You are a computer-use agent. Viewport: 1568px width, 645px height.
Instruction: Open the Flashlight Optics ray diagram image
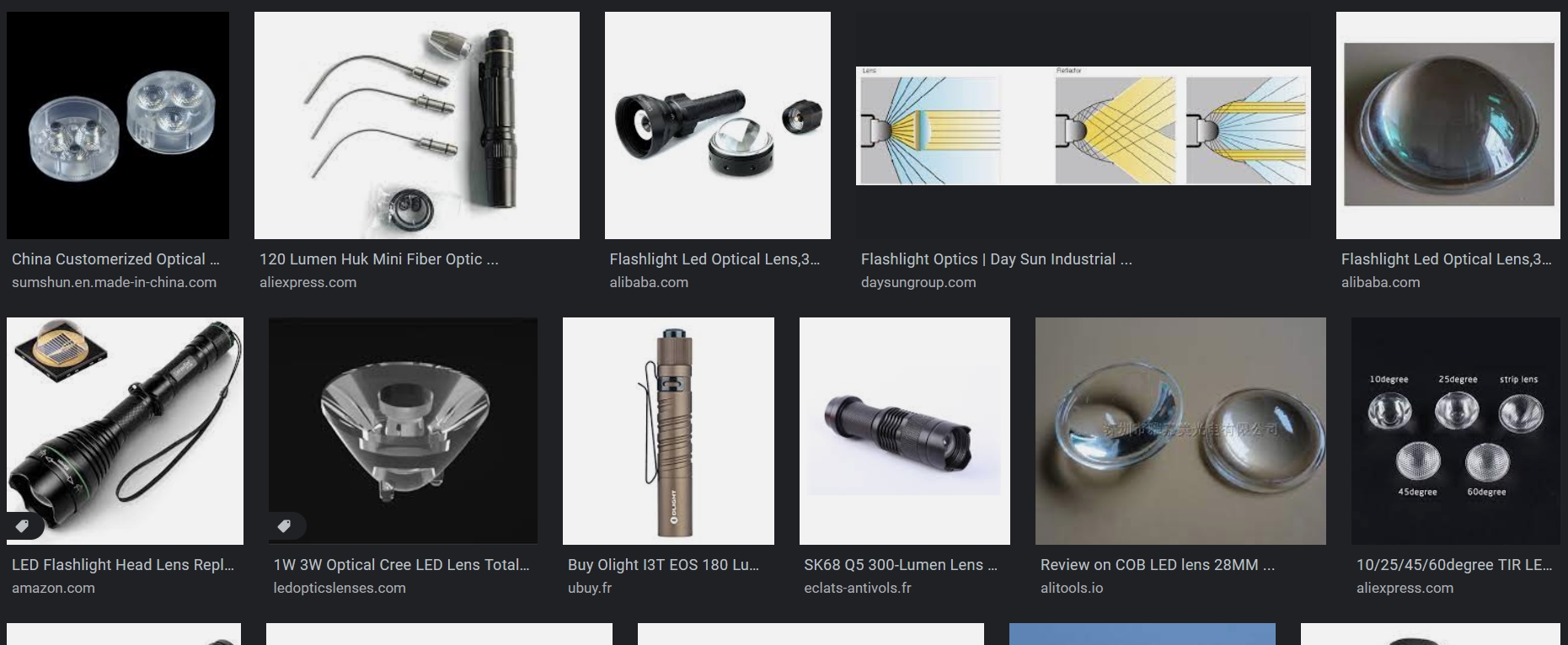pos(1084,125)
